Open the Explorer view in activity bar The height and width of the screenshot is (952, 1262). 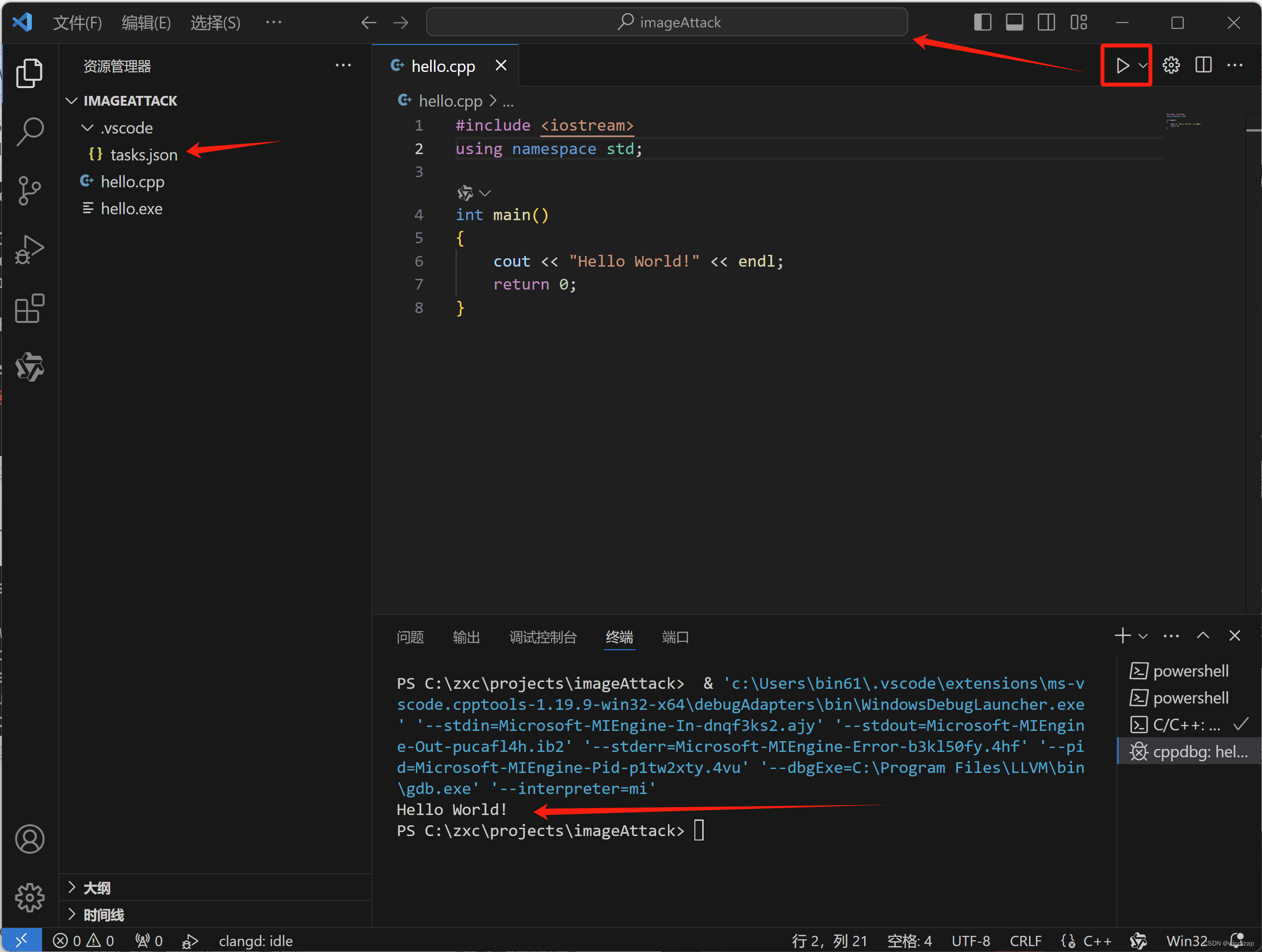[29, 72]
